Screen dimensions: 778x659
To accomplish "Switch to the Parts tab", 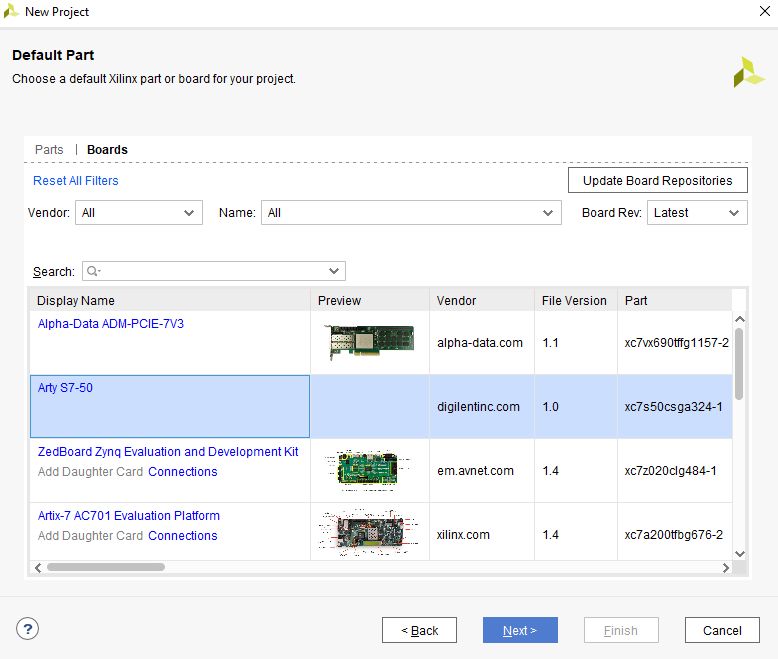I will (49, 149).
